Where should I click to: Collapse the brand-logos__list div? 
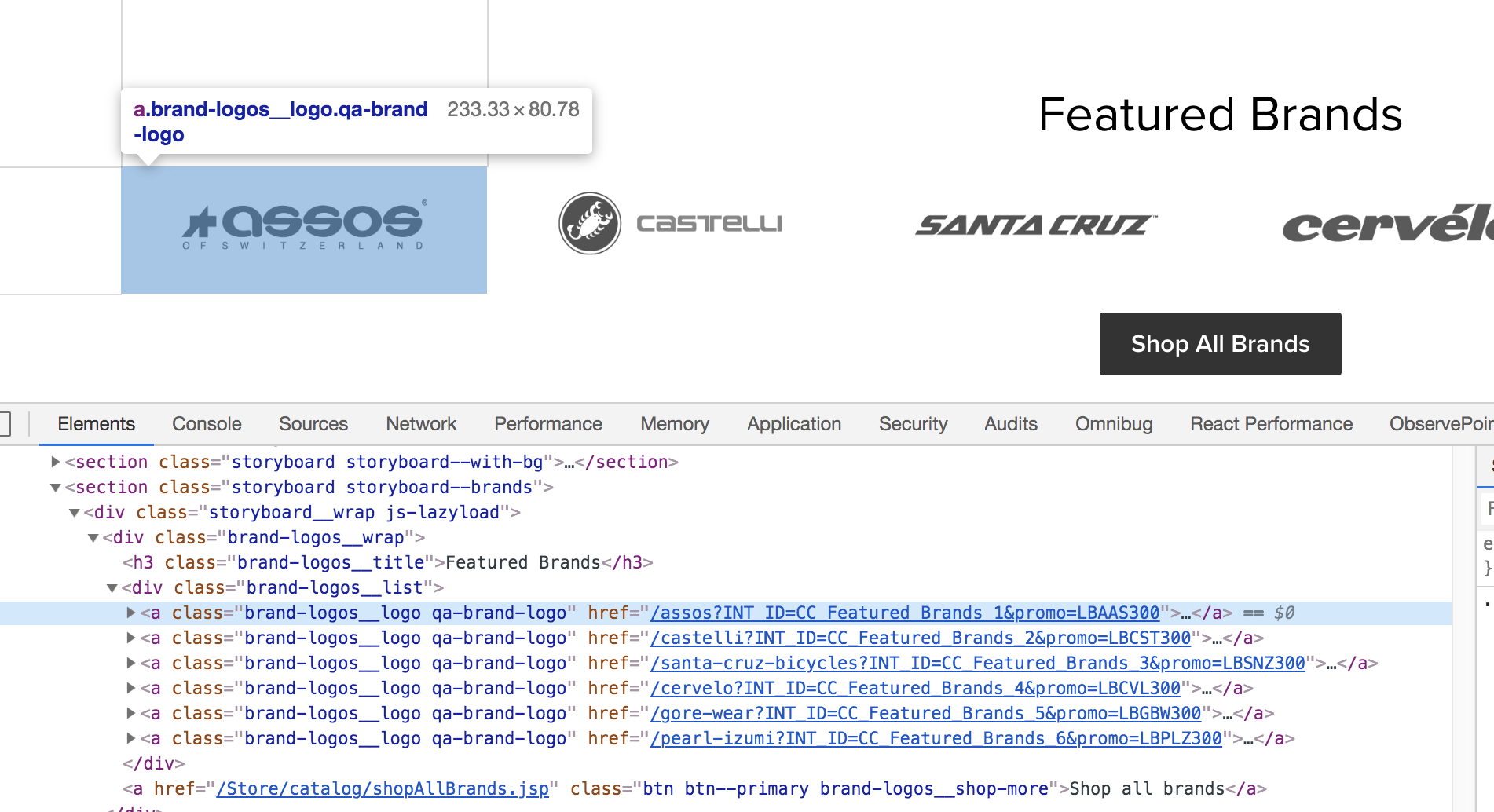coord(112,588)
